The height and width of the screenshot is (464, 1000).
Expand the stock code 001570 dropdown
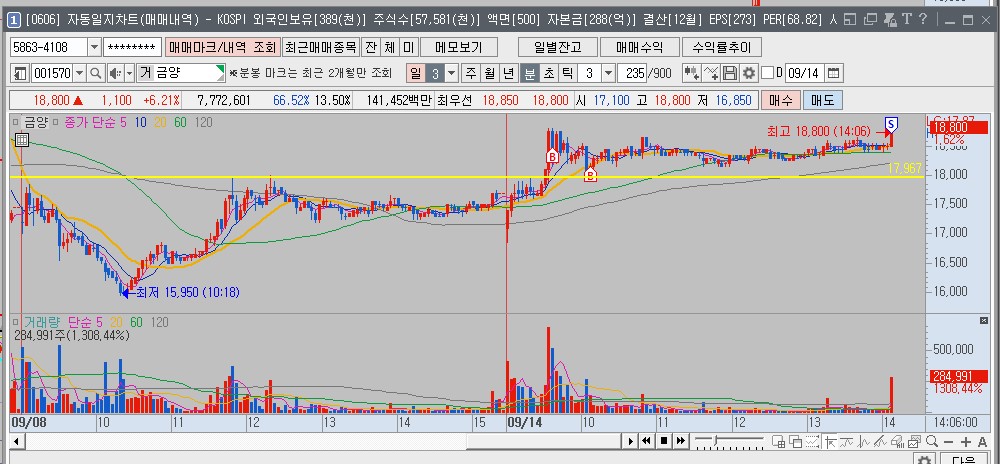80,73
